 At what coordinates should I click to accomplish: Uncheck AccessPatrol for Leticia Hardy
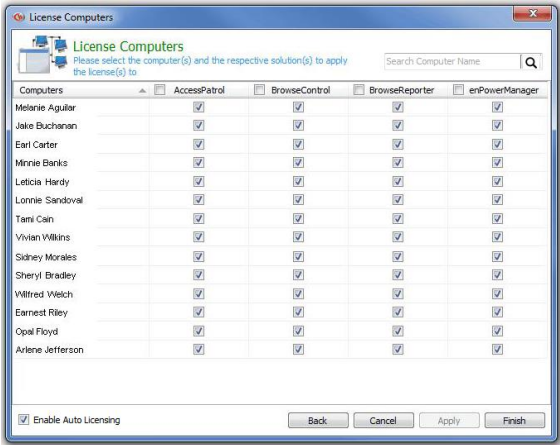[199, 181]
